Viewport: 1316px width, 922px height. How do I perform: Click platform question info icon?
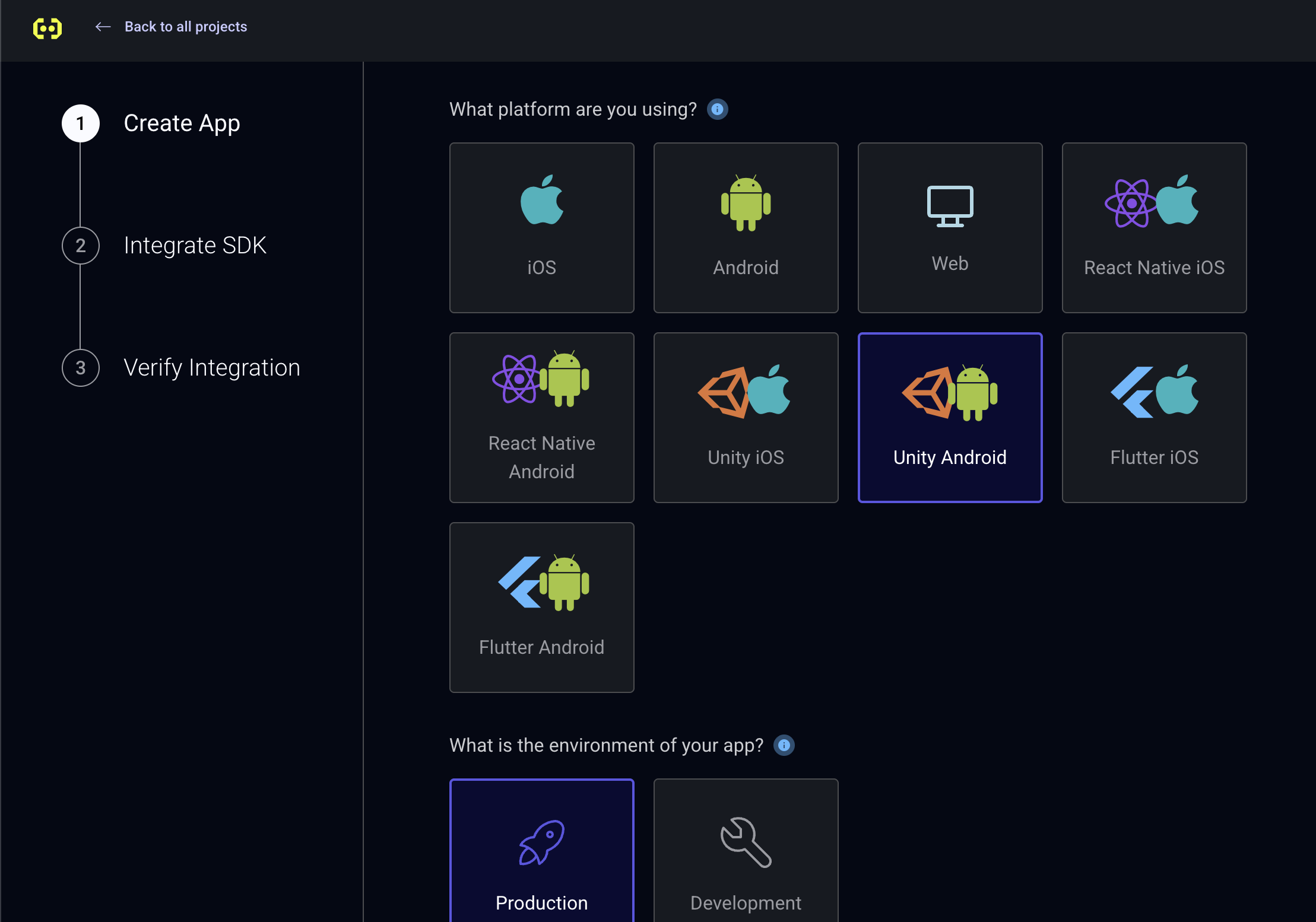(717, 109)
